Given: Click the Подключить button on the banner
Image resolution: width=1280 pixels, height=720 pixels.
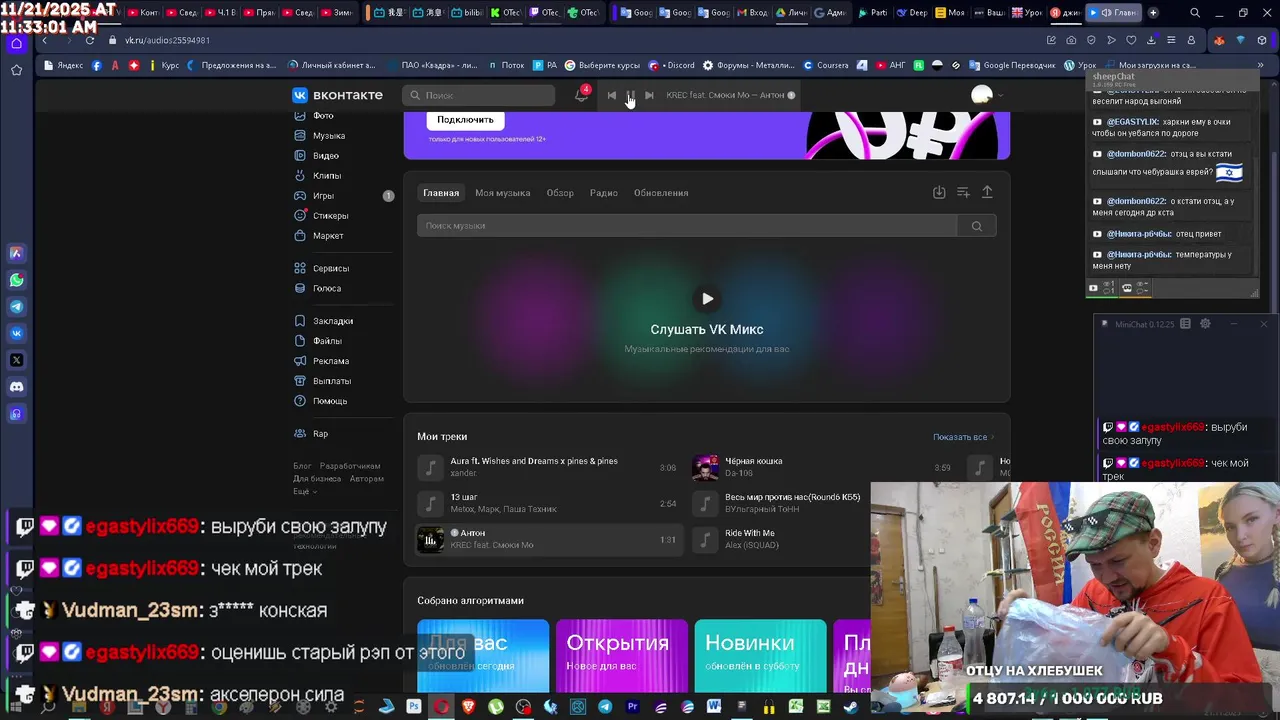Looking at the screenshot, I should click(x=465, y=120).
